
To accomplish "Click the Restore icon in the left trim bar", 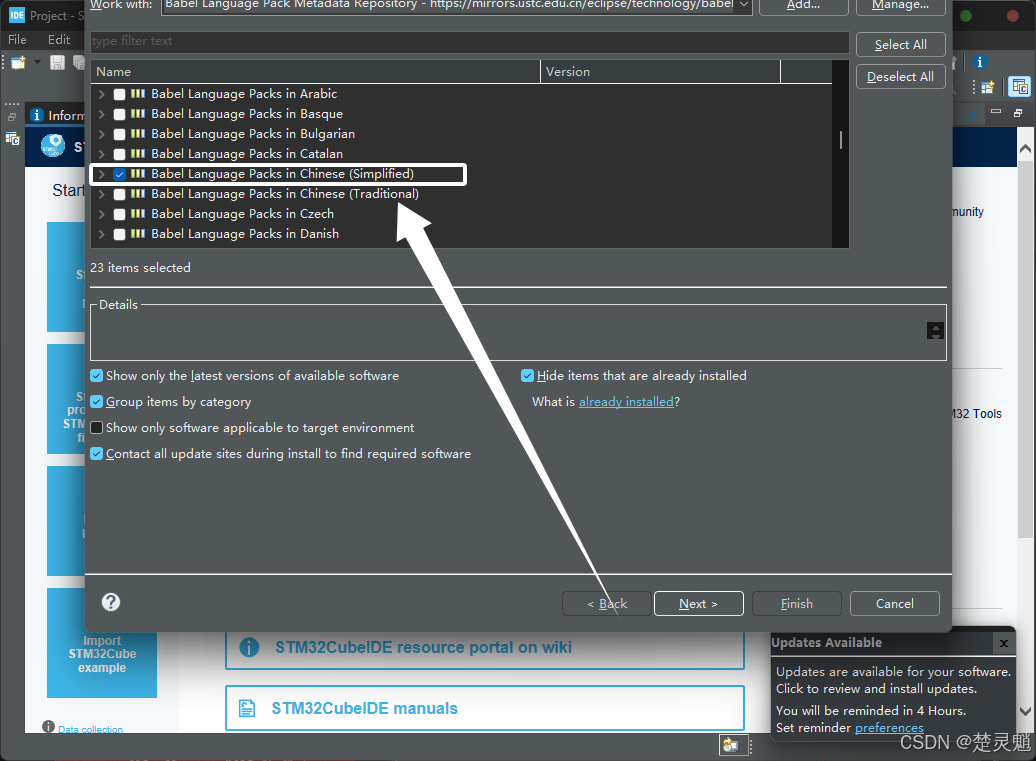I will tap(12, 117).
